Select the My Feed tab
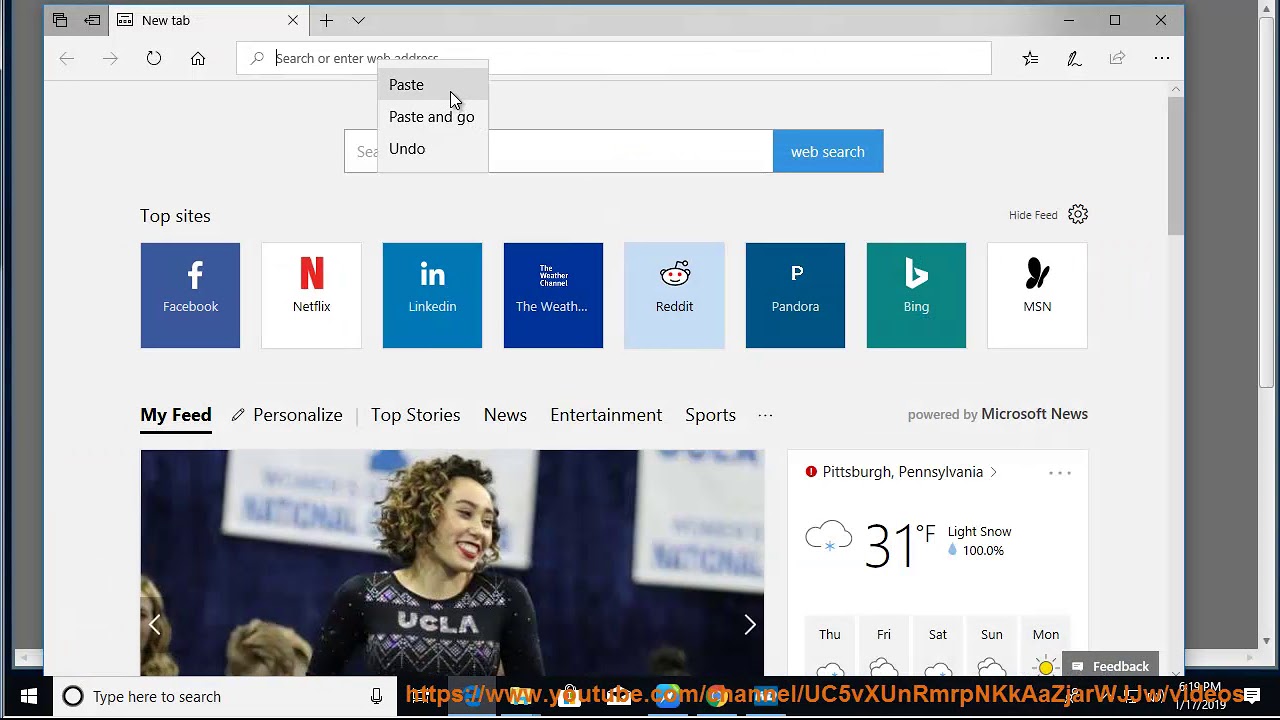Image resolution: width=1280 pixels, height=720 pixels. tap(176, 415)
